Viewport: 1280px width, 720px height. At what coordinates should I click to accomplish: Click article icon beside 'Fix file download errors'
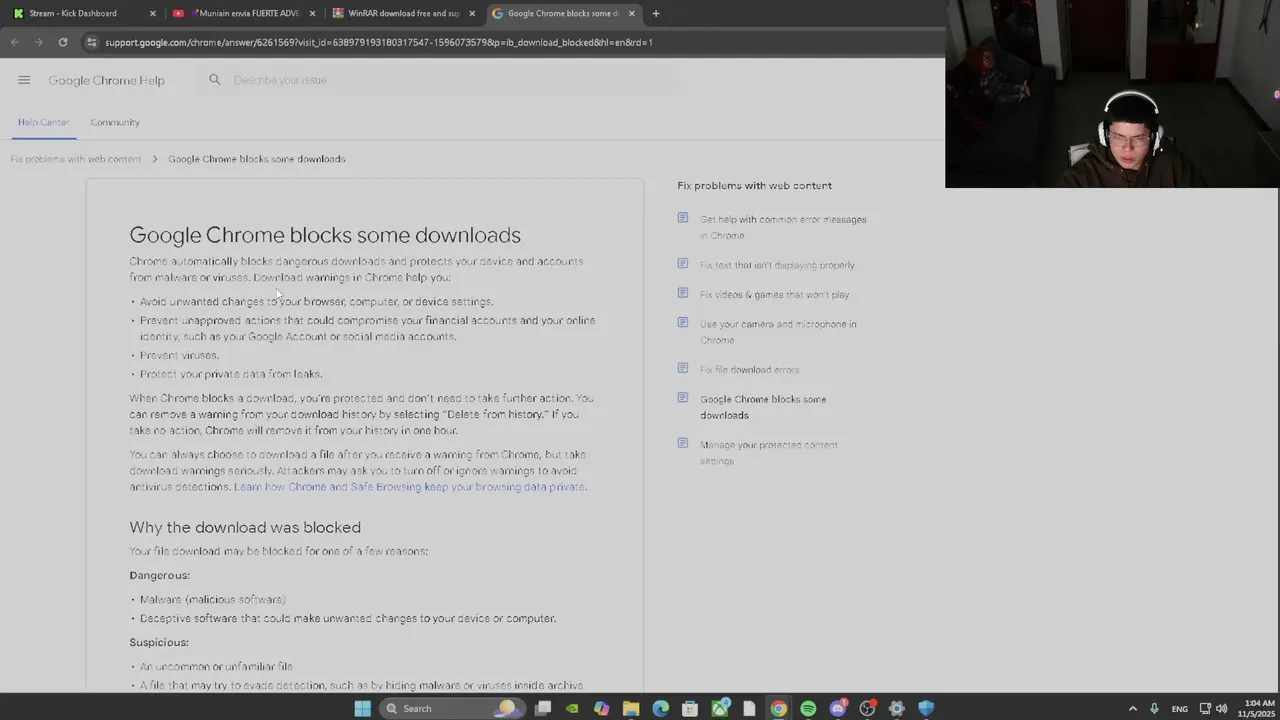coord(683,369)
